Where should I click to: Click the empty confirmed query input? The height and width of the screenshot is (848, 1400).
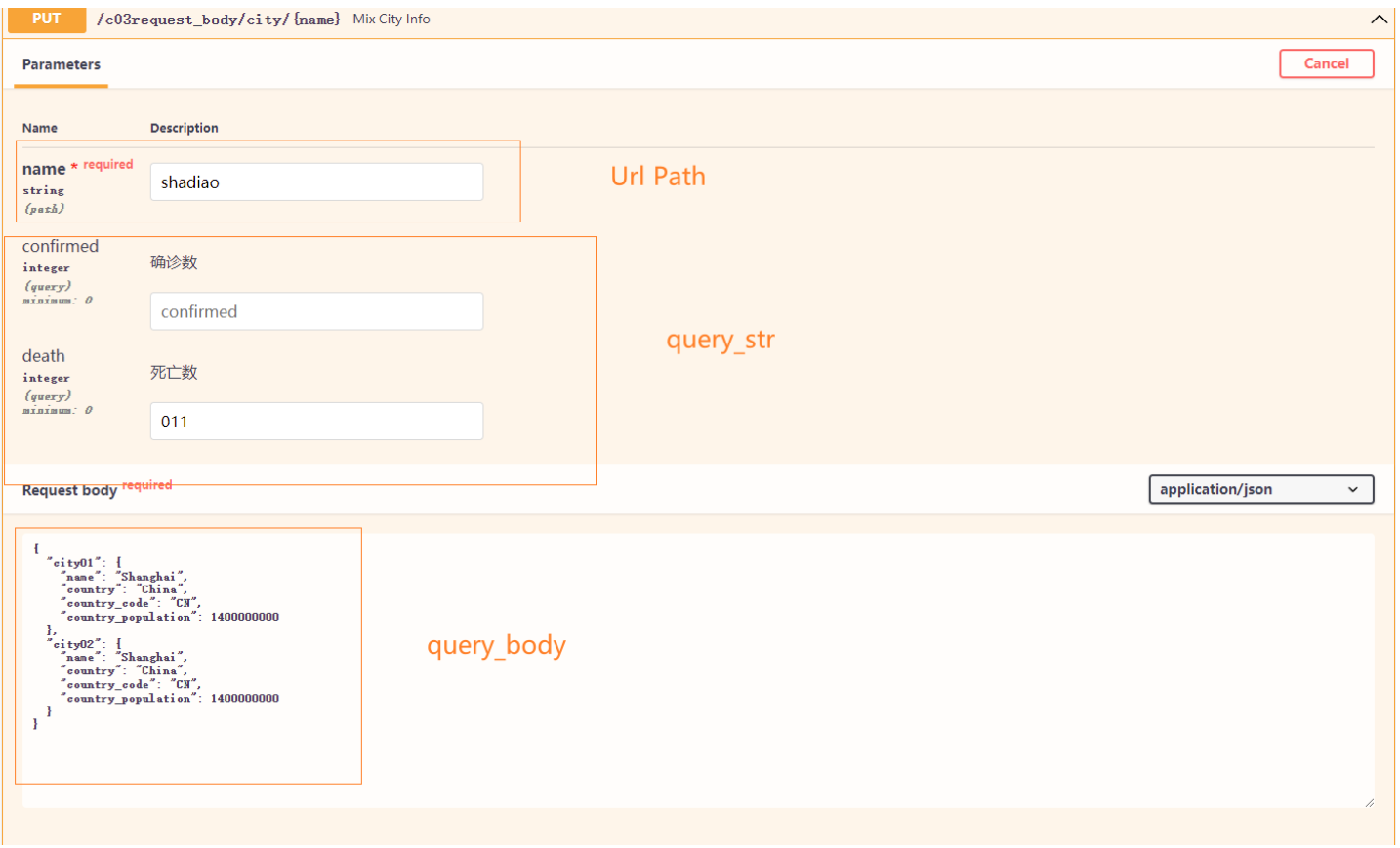tap(316, 311)
